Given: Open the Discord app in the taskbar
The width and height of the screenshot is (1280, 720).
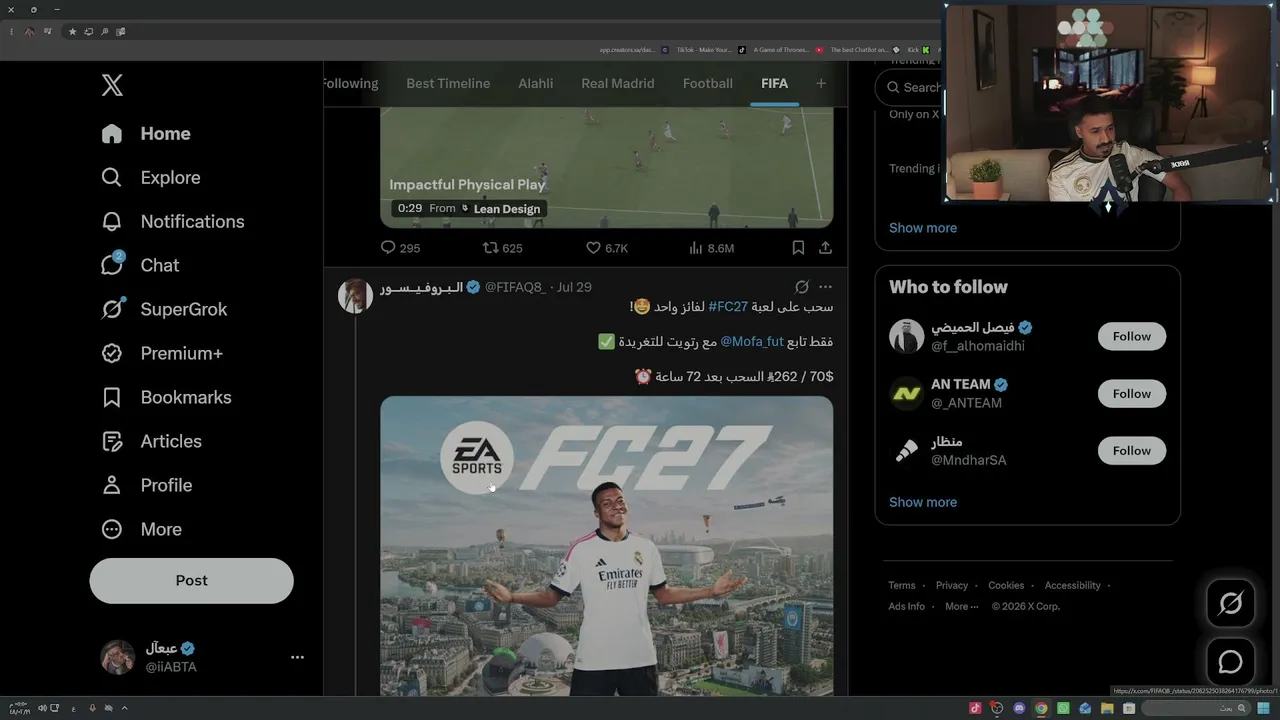Looking at the screenshot, I should (1019, 709).
